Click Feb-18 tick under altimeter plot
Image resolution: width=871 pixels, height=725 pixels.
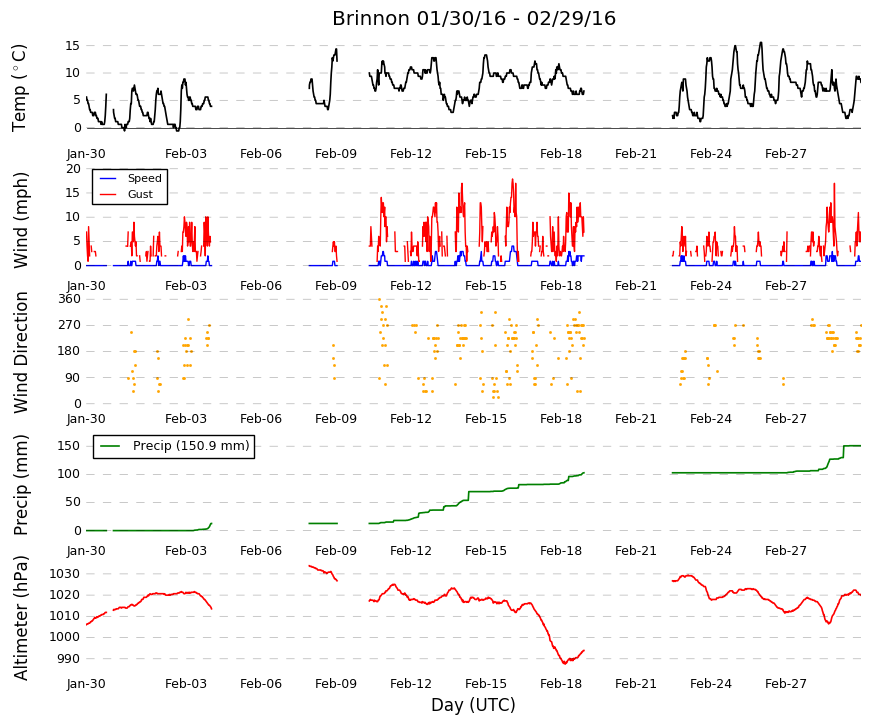coord(560,684)
